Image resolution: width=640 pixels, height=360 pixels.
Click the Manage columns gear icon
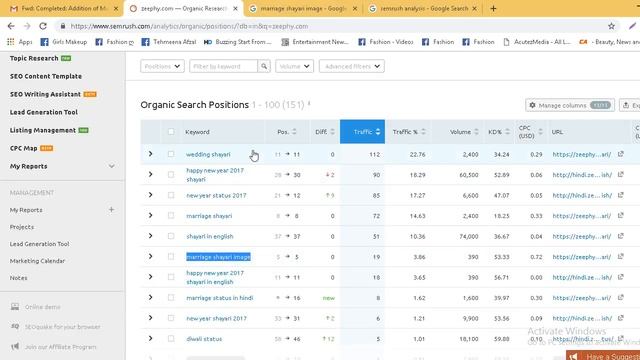tap(532, 105)
